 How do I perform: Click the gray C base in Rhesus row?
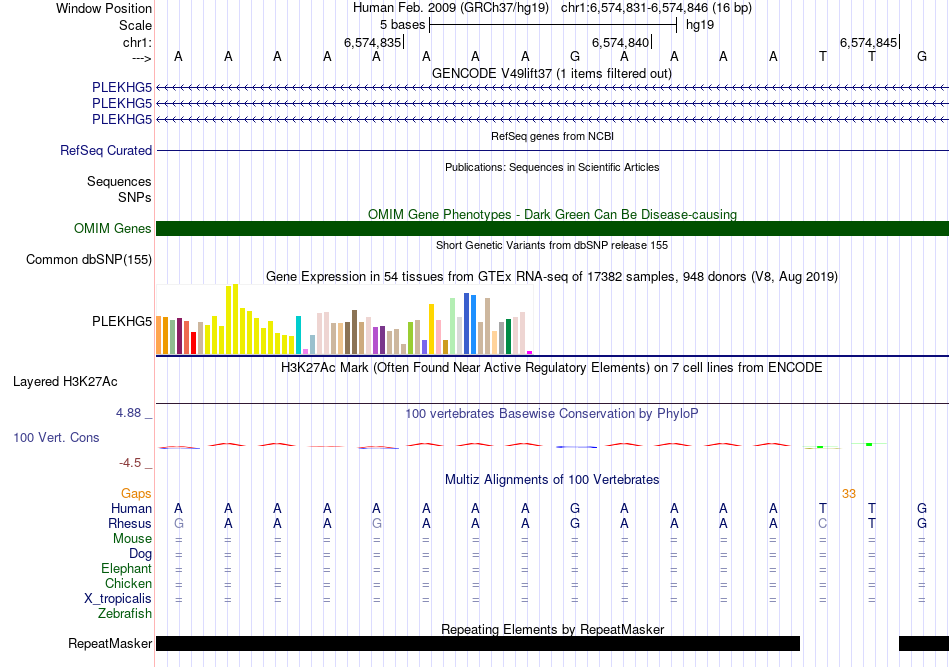tap(822, 523)
